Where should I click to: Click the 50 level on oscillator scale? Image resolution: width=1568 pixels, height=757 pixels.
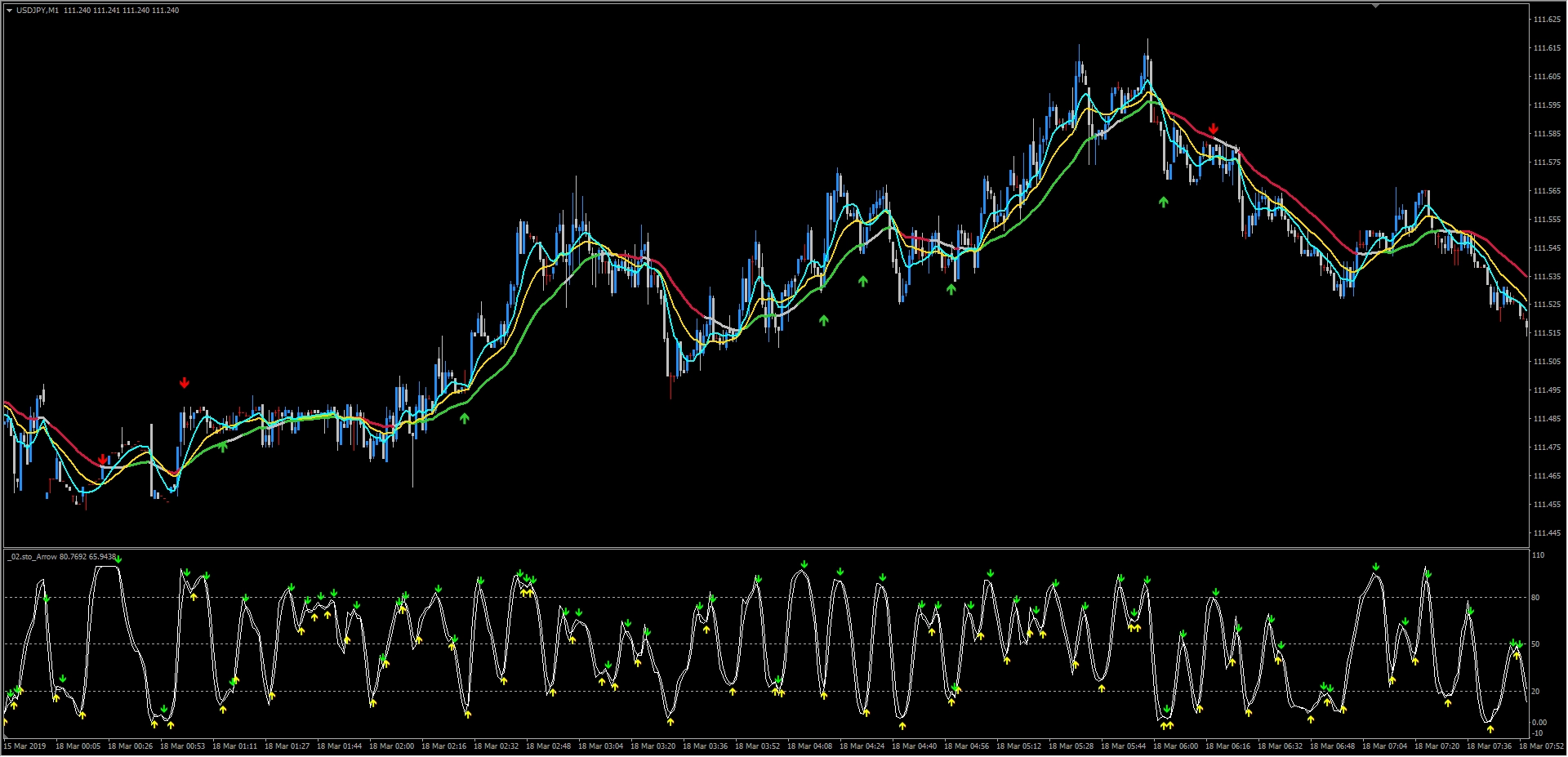pos(1536,644)
